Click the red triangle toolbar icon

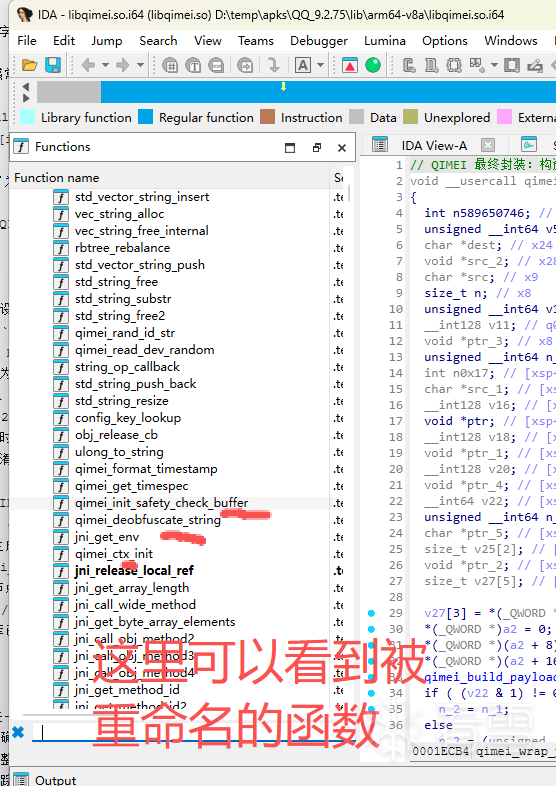[x=349, y=65]
